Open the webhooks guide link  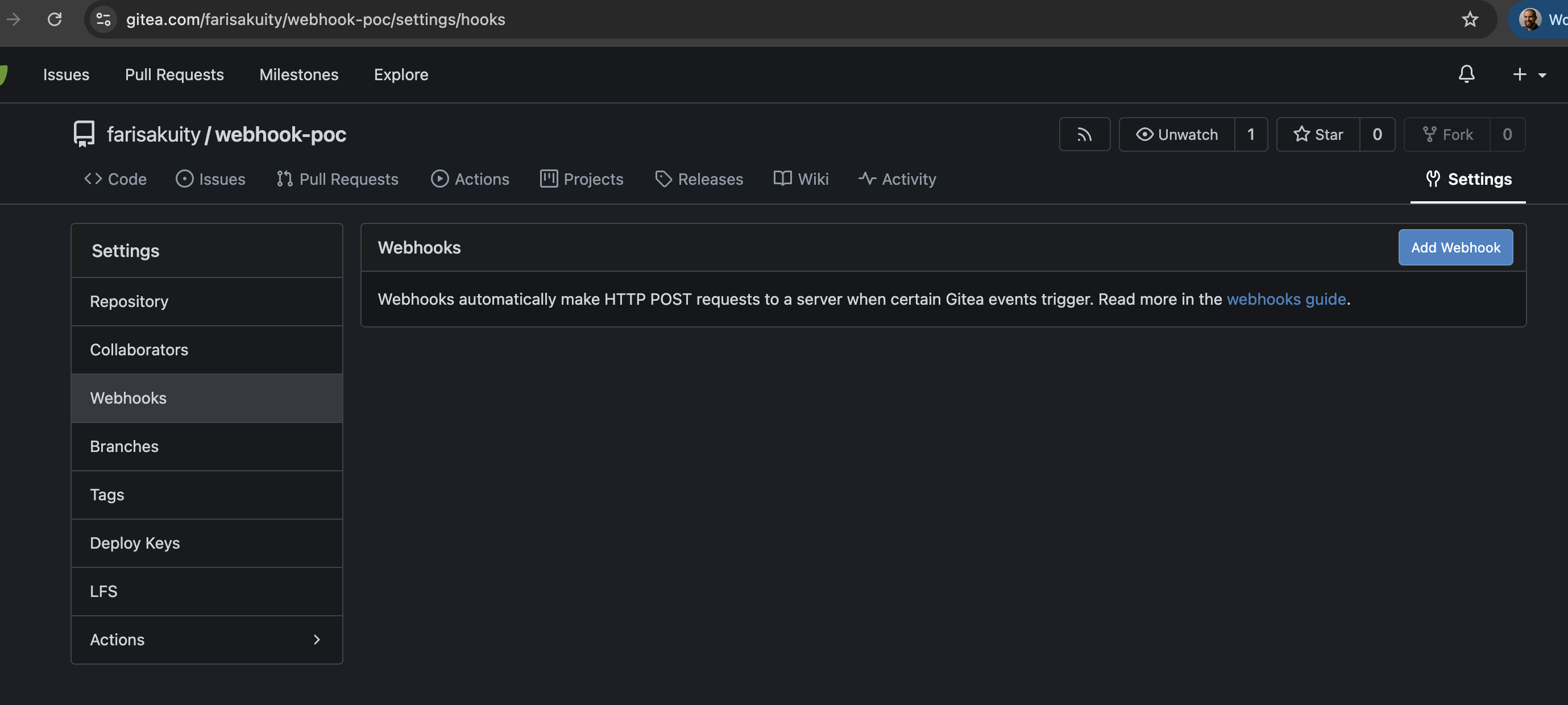(x=1285, y=300)
